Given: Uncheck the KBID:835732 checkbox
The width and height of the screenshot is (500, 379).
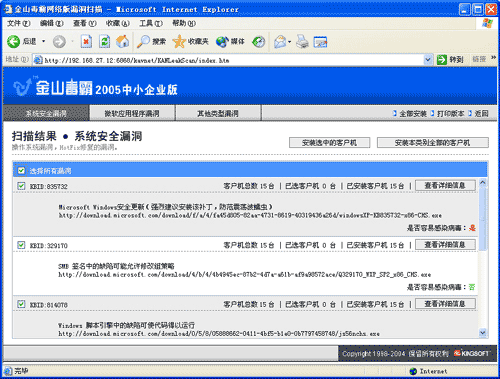Looking at the screenshot, I should (21, 186).
